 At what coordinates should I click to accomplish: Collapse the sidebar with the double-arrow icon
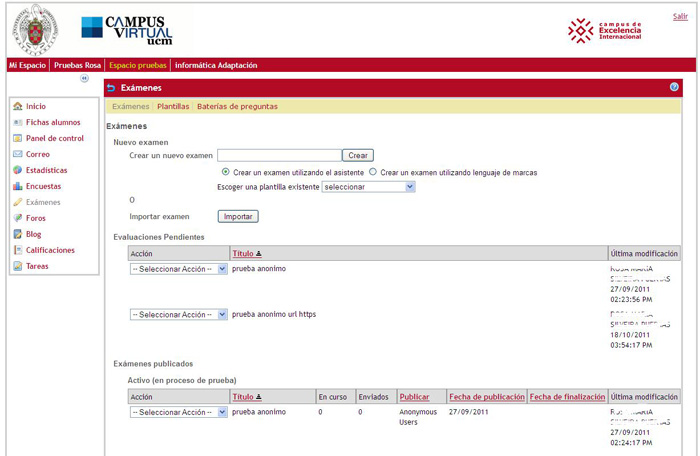[x=84, y=78]
